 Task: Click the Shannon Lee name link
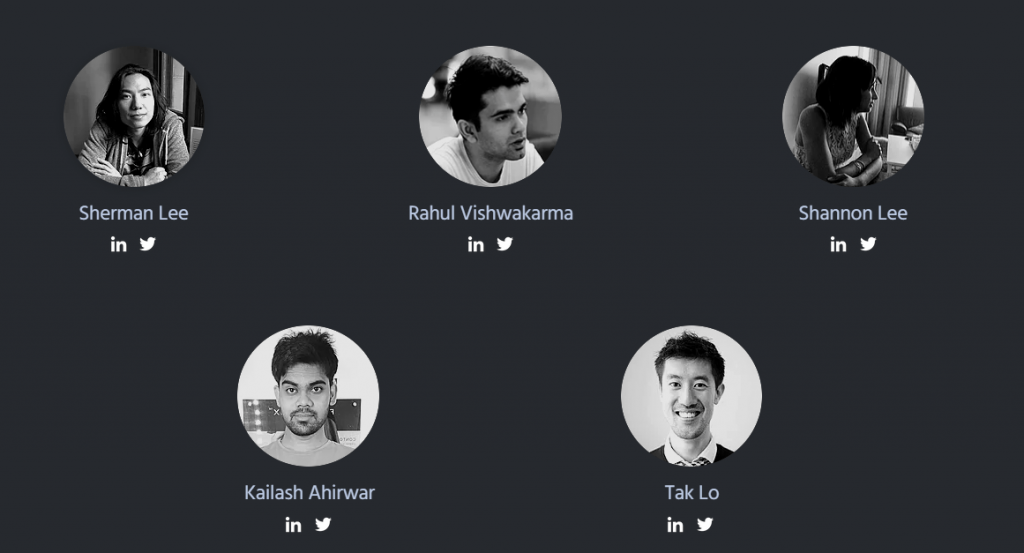click(x=853, y=213)
